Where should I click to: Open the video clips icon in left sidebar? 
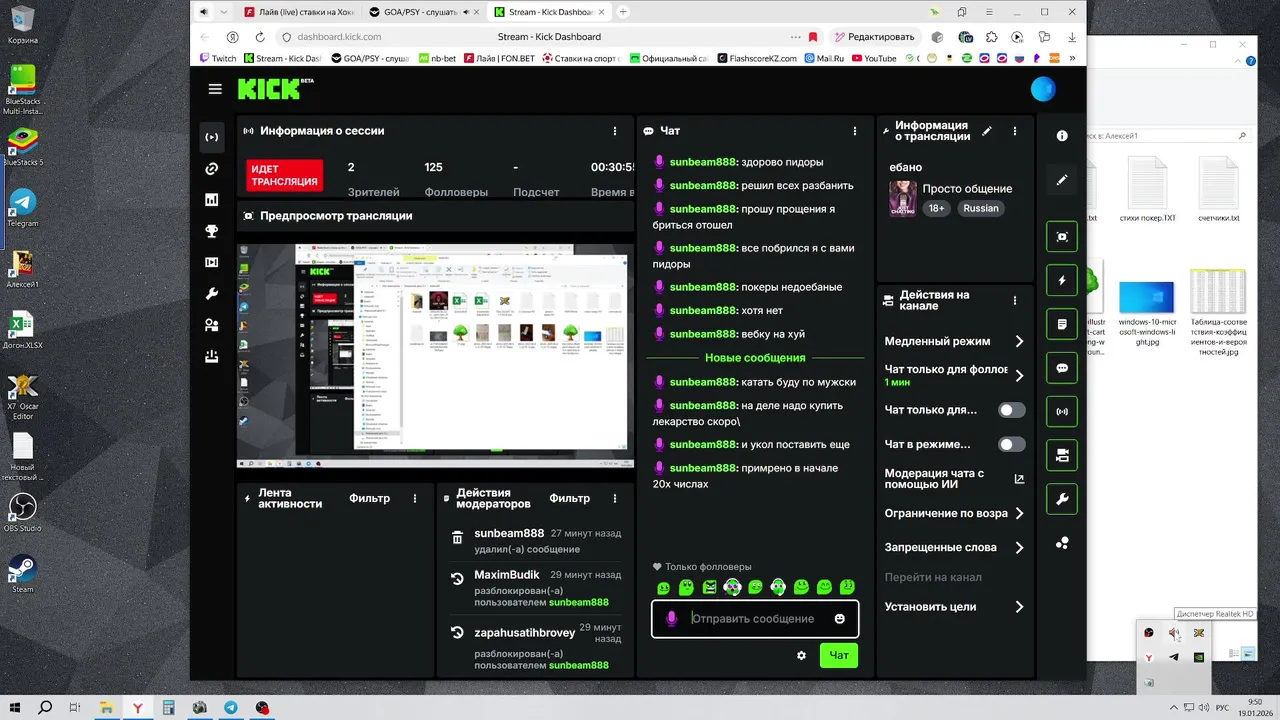coord(211,262)
